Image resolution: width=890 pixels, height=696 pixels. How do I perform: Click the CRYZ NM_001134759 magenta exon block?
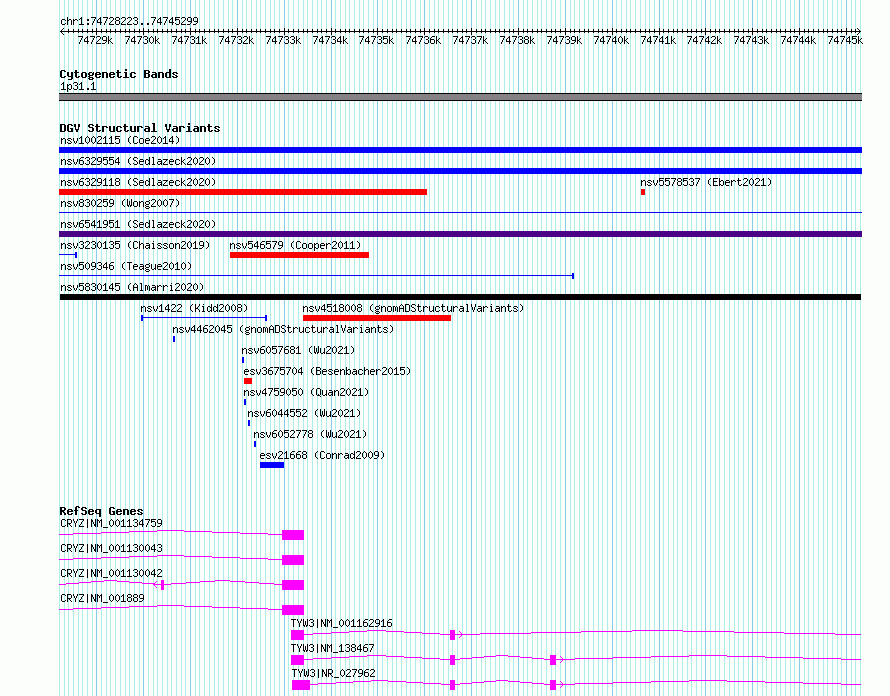[293, 535]
